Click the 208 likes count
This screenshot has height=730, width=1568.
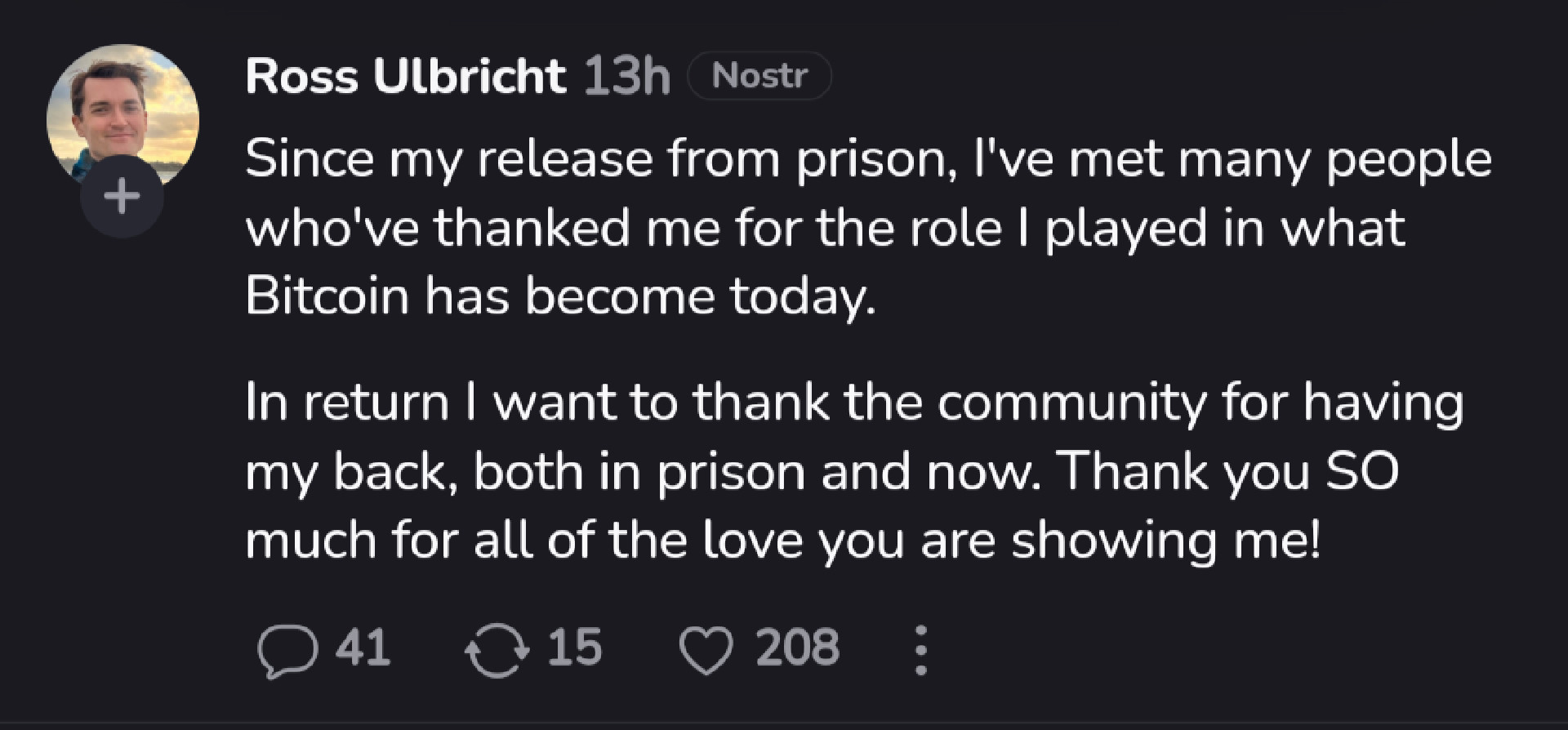[797, 648]
